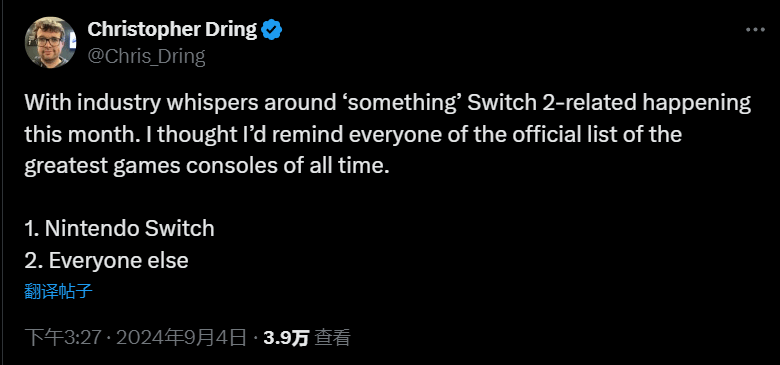Select the "1. Nintendo Switch" list line
The image size is (780, 365).
point(119,229)
